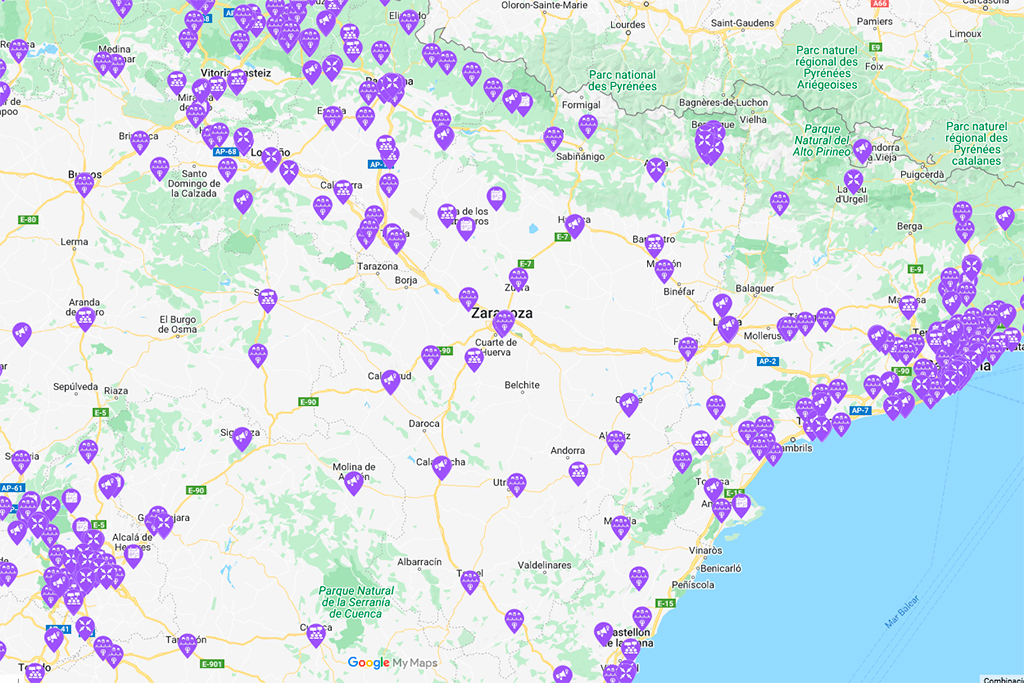Select the marker at Aranda de Duero
The image size is (1024, 683).
(x=86, y=319)
